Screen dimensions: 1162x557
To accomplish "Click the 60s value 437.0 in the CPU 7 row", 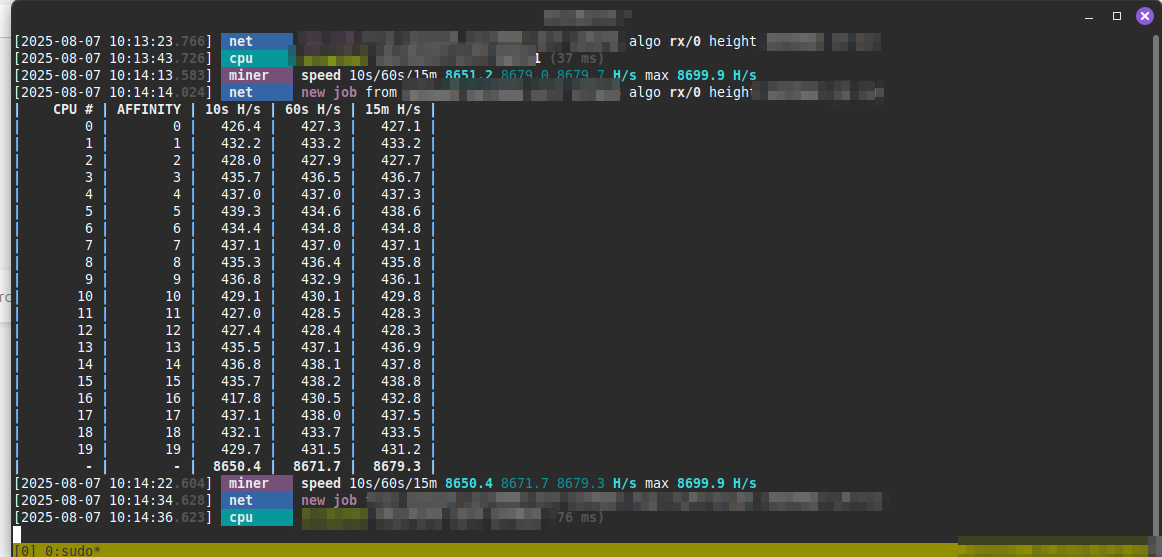I will (321, 245).
